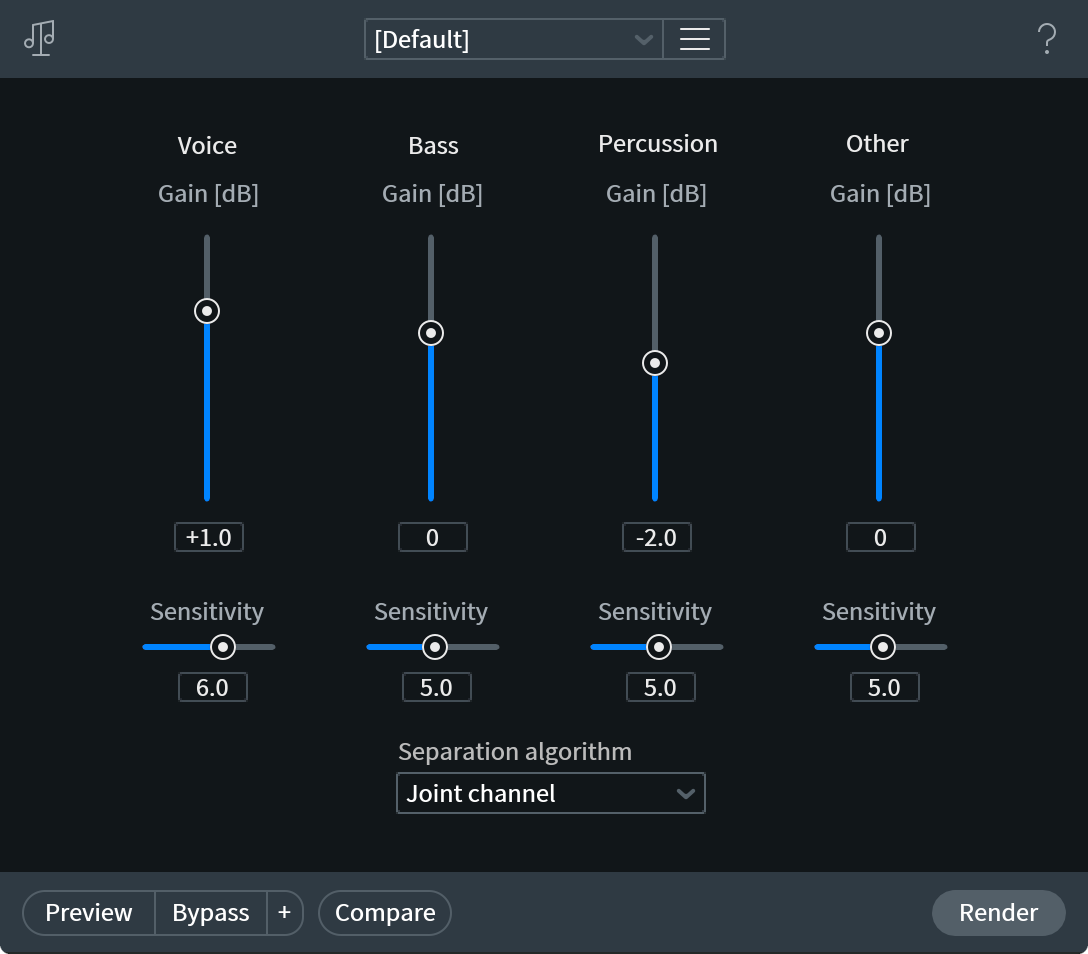This screenshot has width=1088, height=954.
Task: Open the Separation algorithm dropdown
Action: [550, 793]
